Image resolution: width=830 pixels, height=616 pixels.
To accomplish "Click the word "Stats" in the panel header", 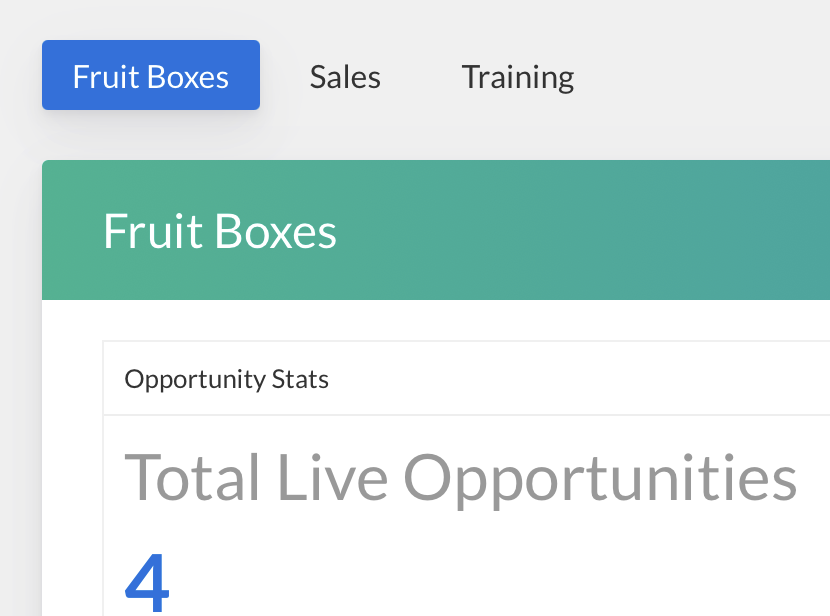I will pos(300,380).
